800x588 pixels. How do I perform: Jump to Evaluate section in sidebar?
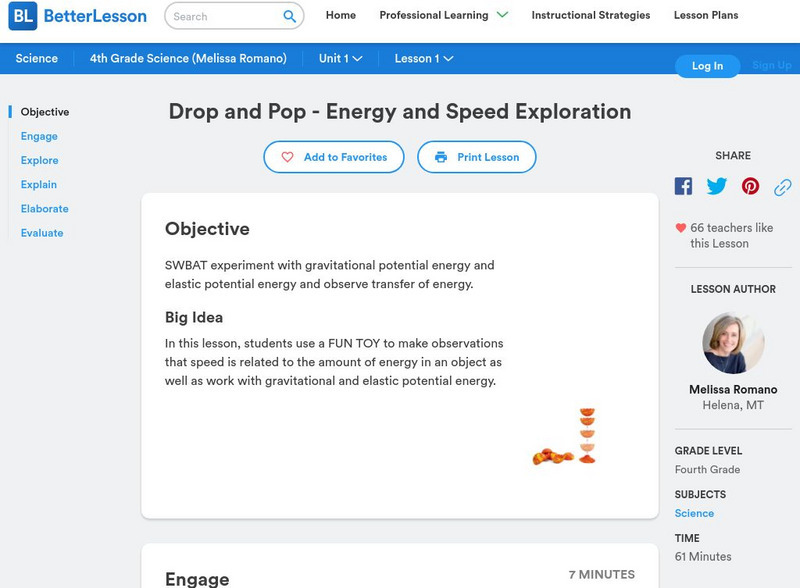click(42, 233)
